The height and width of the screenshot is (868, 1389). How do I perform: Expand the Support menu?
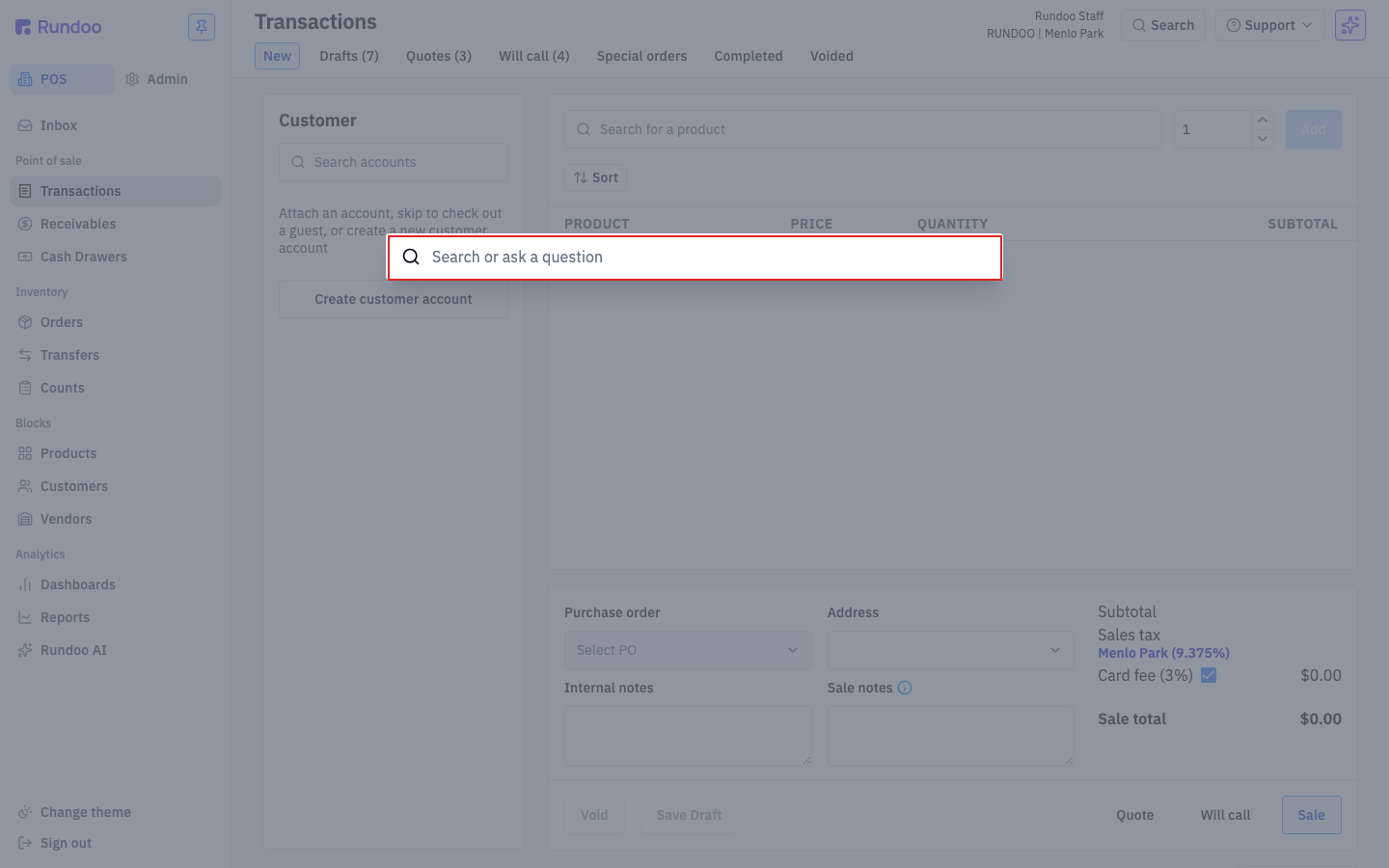pyautogui.click(x=1269, y=25)
